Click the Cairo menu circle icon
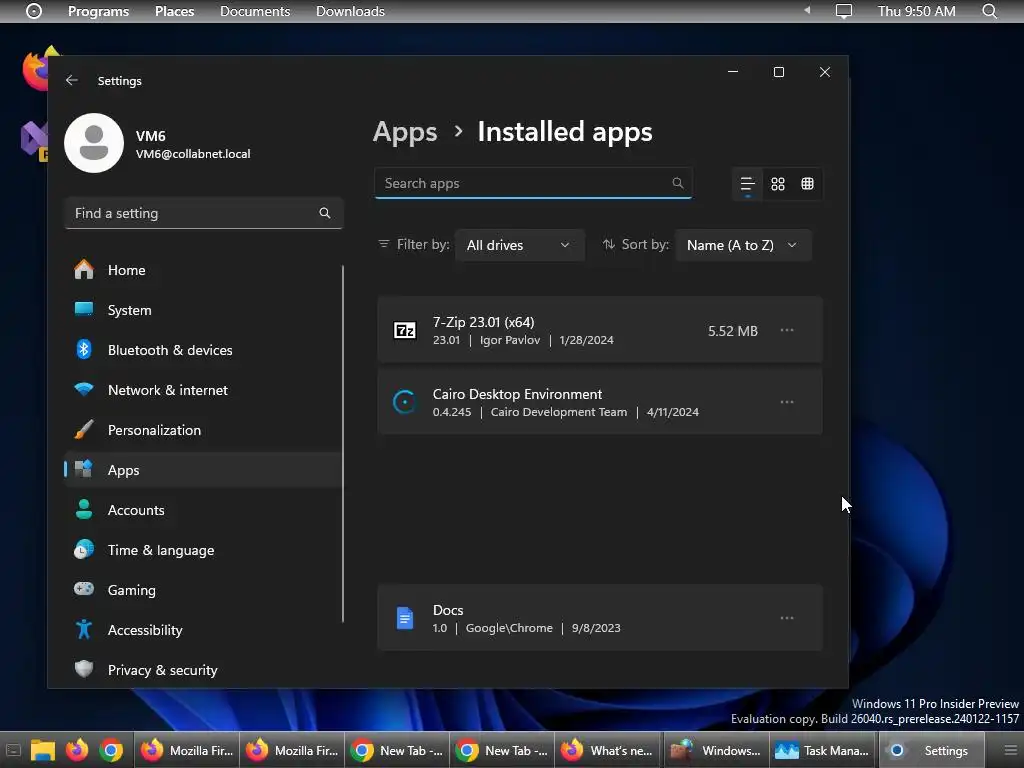Image resolution: width=1024 pixels, height=768 pixels. (34, 11)
